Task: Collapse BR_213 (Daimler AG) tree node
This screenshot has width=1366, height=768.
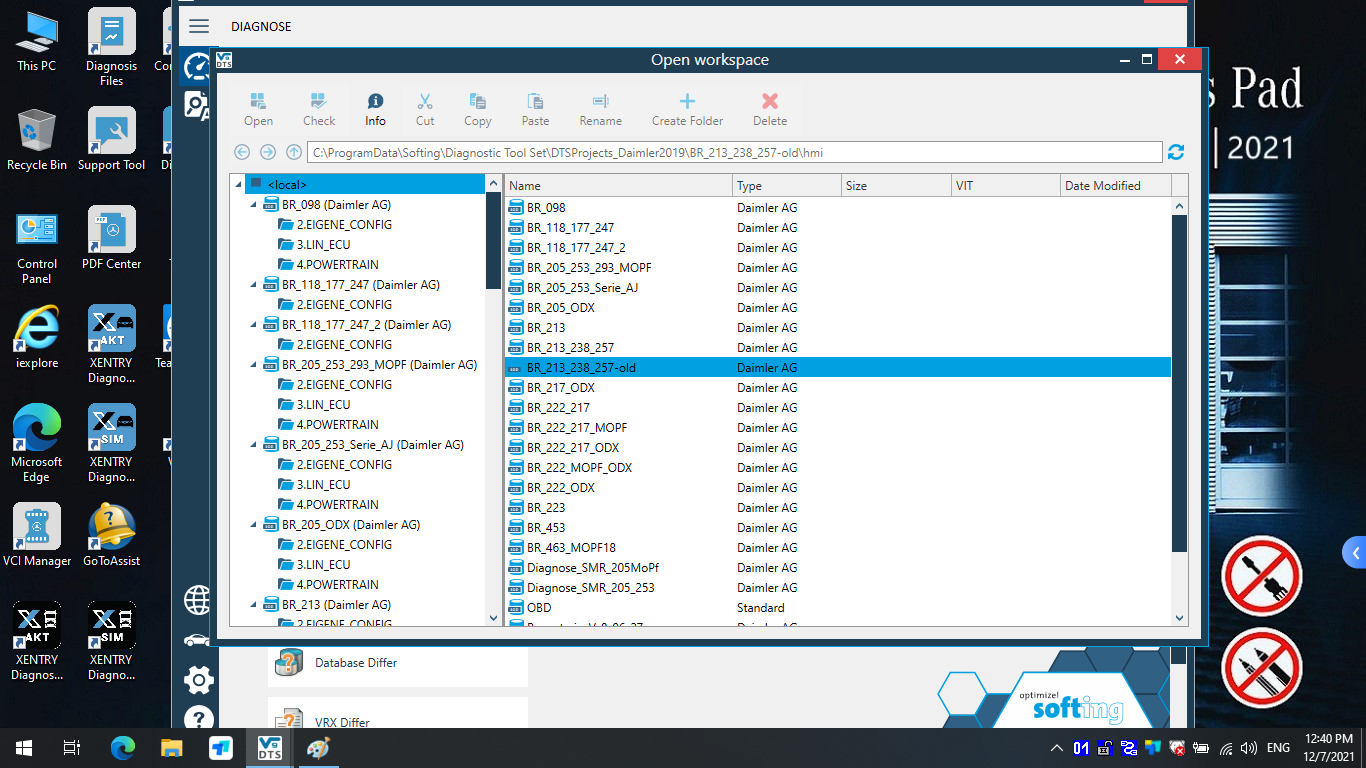Action: 254,604
